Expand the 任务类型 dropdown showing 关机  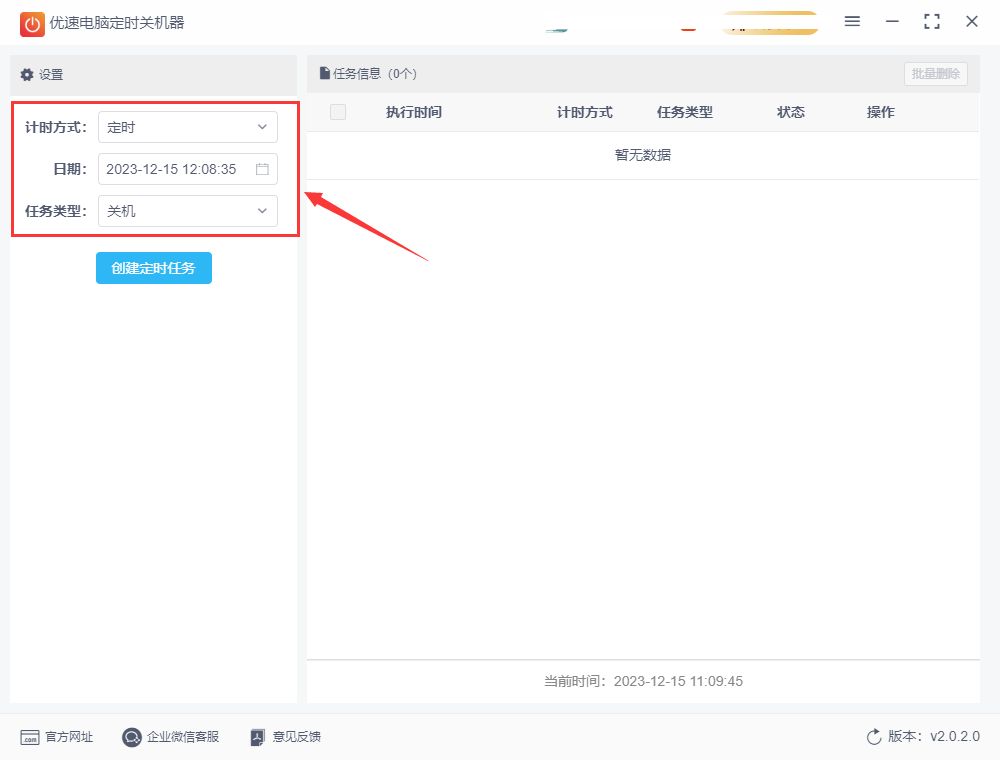[188, 211]
